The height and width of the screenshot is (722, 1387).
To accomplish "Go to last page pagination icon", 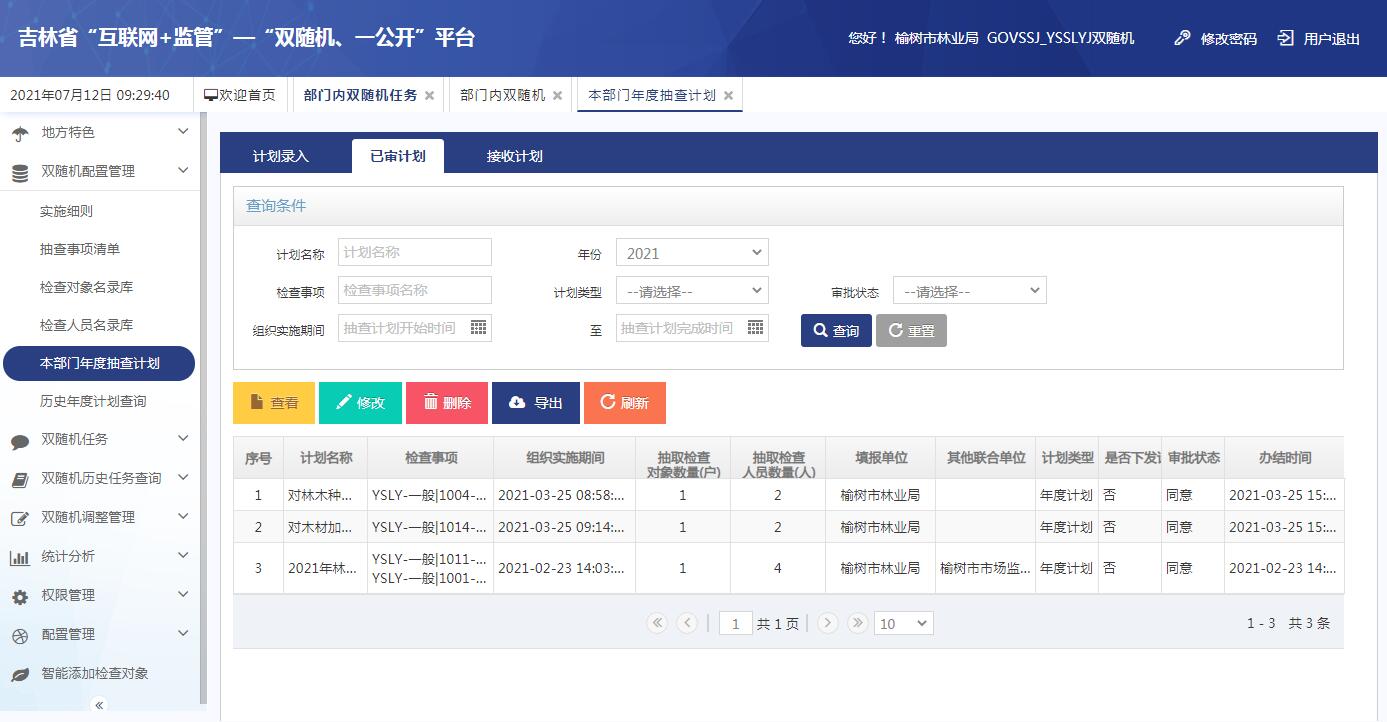I will [x=857, y=623].
